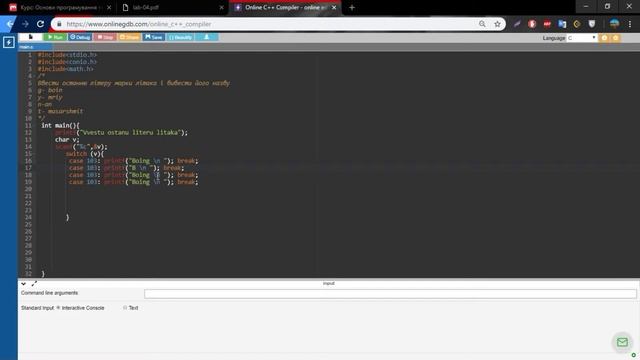Click the '#include<math.h>' line
The image size is (640, 360).
66,69
